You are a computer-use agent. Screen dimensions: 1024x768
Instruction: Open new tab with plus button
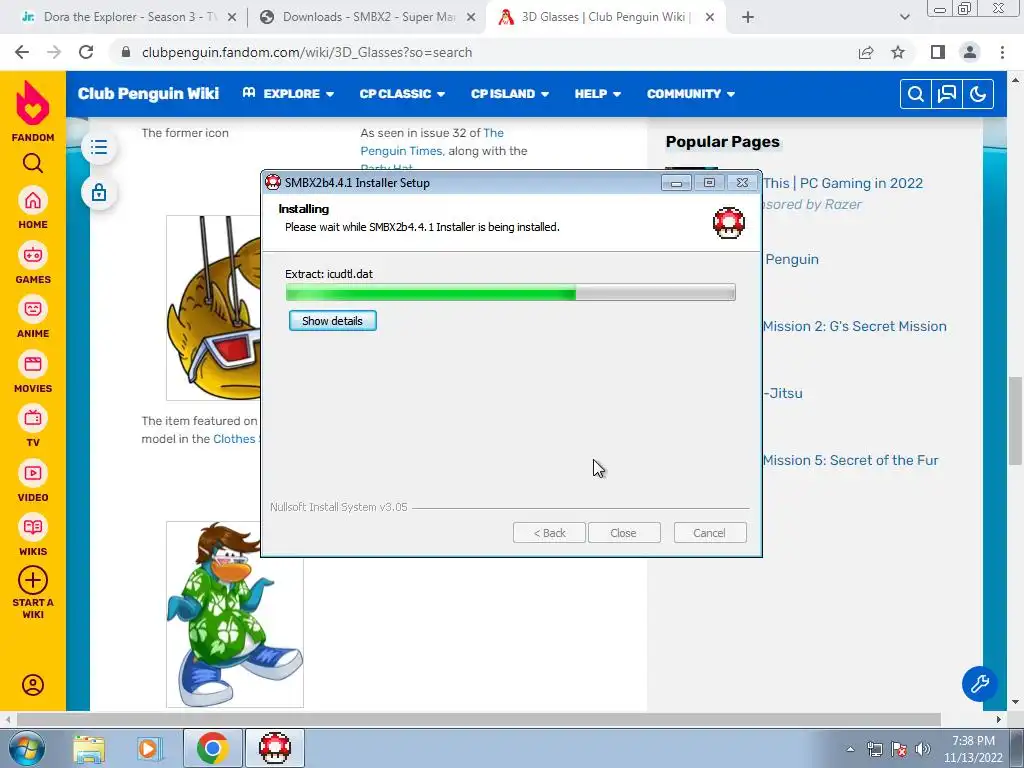click(x=748, y=18)
